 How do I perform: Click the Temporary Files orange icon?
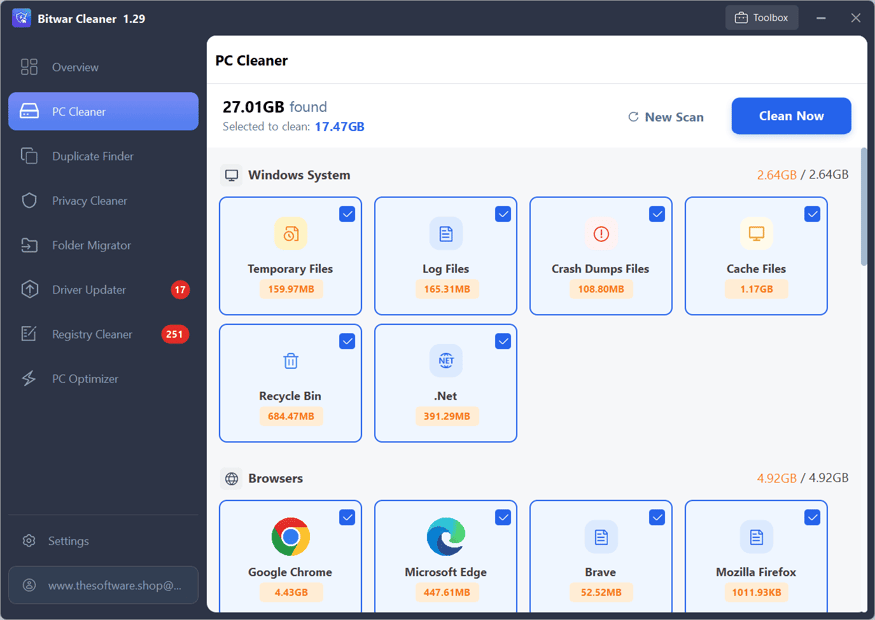[x=291, y=233]
